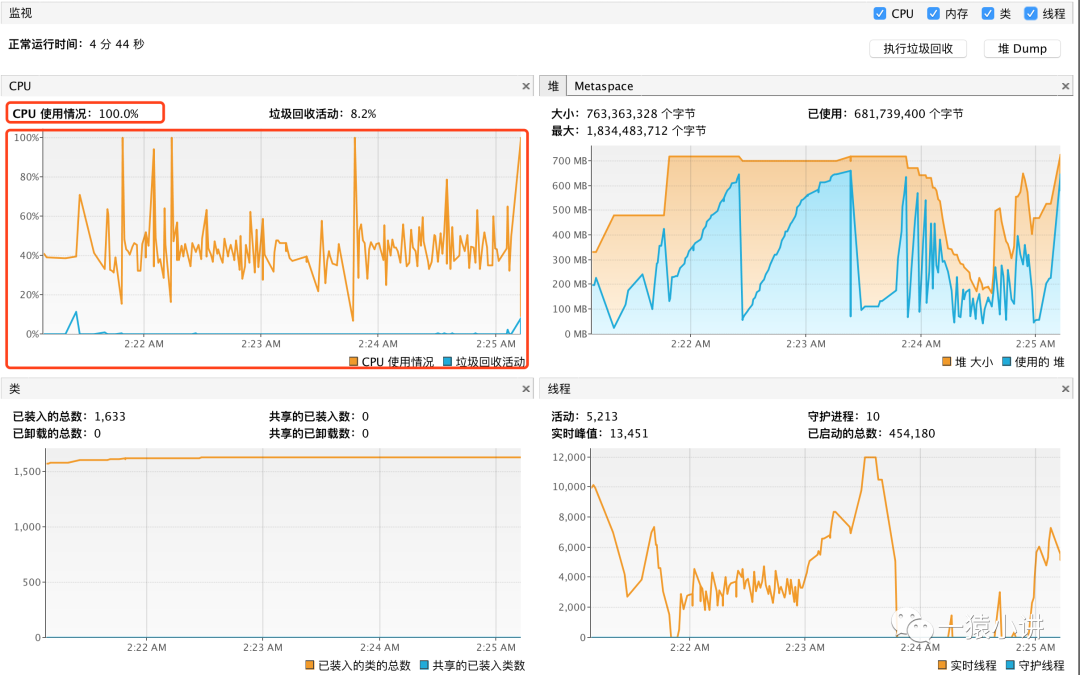Uncheck the CPU checkbox
1080x675 pixels.
(x=880, y=13)
